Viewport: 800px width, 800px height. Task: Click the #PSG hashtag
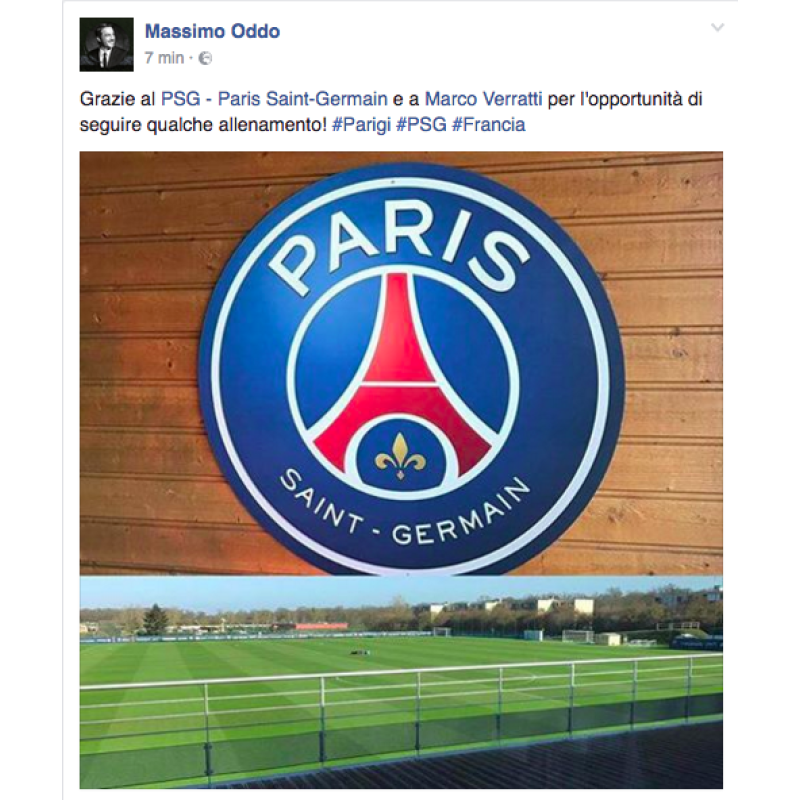pos(421,125)
